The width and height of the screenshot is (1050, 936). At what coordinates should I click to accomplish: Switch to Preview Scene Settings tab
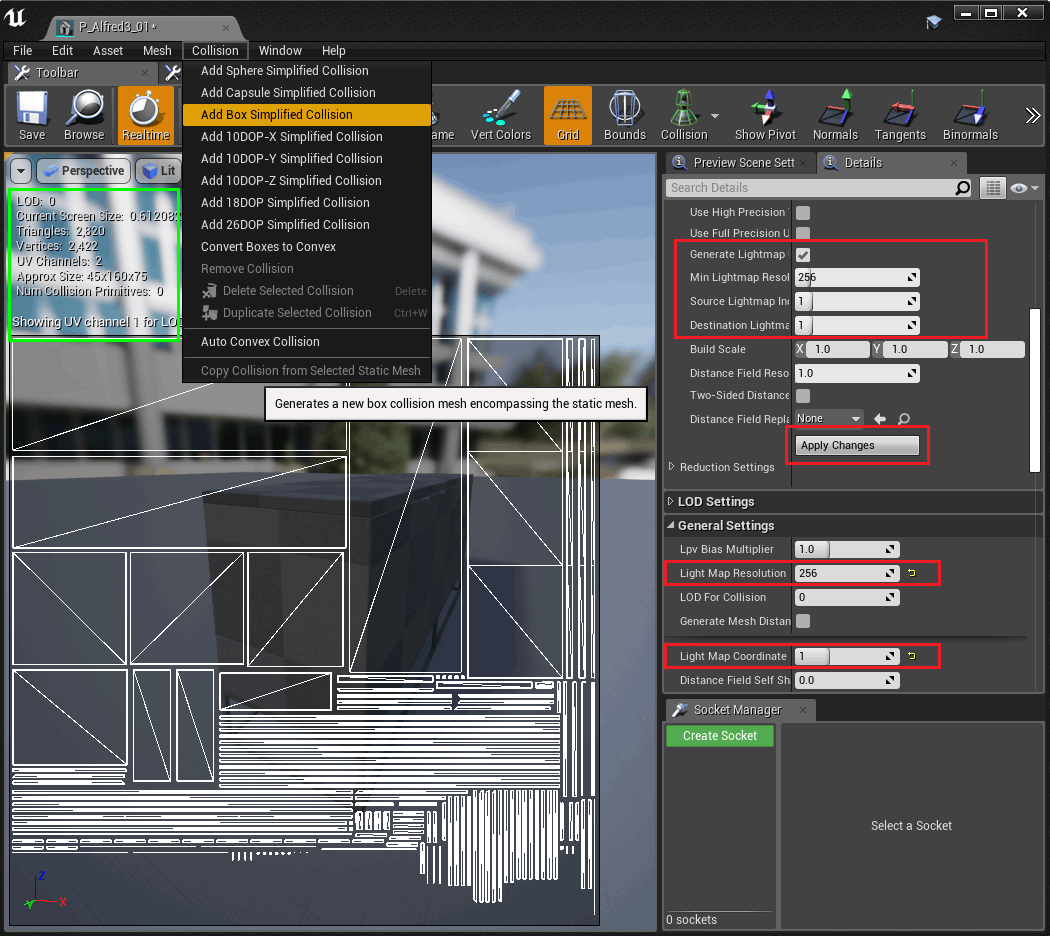741,163
